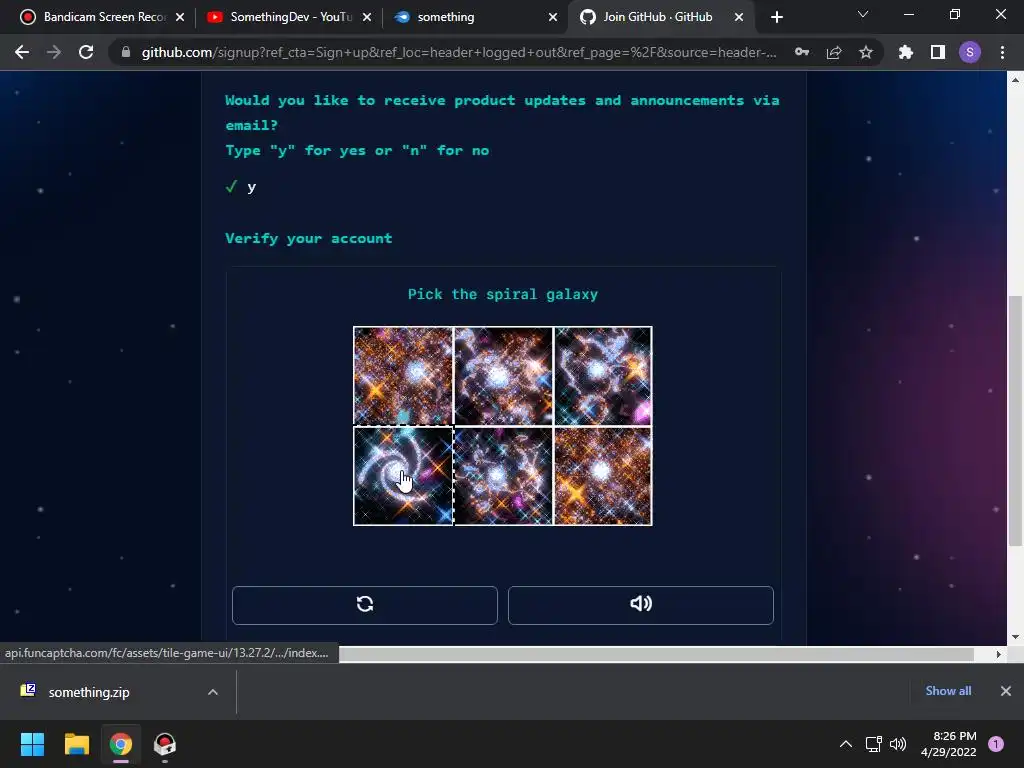Toggle the Chrome side panel icon
This screenshot has width=1024, height=768.
pyautogui.click(x=937, y=52)
